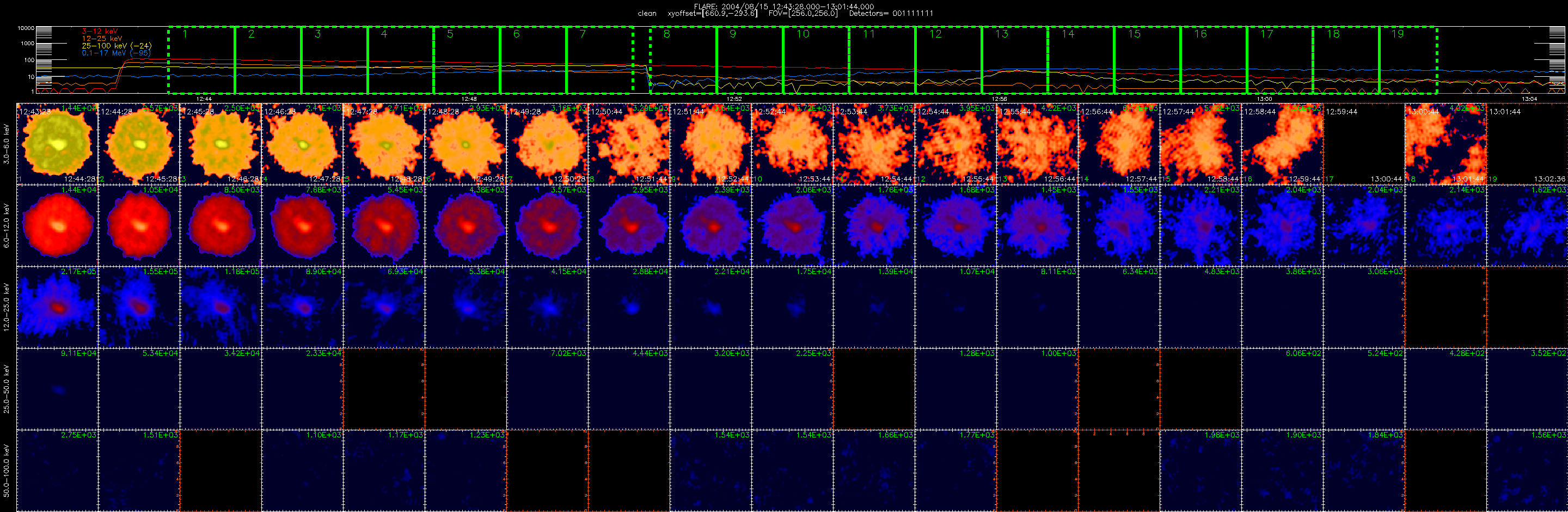
Task: Open the 25-50 keV image labeled 7.02E+03
Action: [x=547, y=388]
